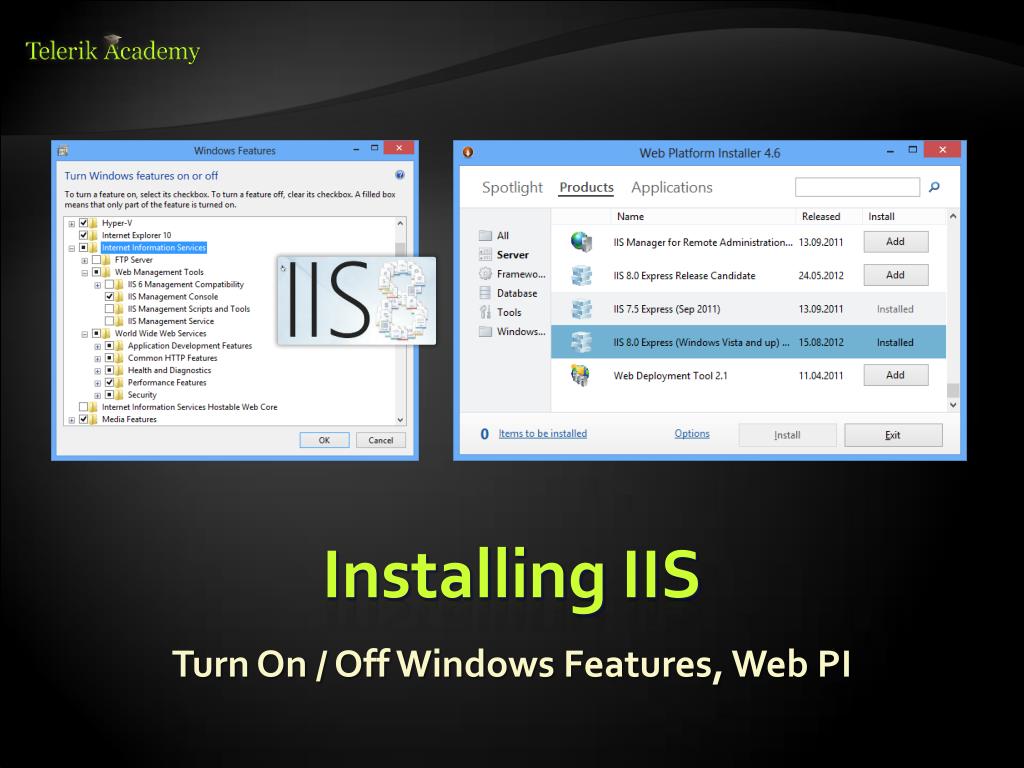Click the Frameworks category gear icon

pyautogui.click(x=485, y=274)
